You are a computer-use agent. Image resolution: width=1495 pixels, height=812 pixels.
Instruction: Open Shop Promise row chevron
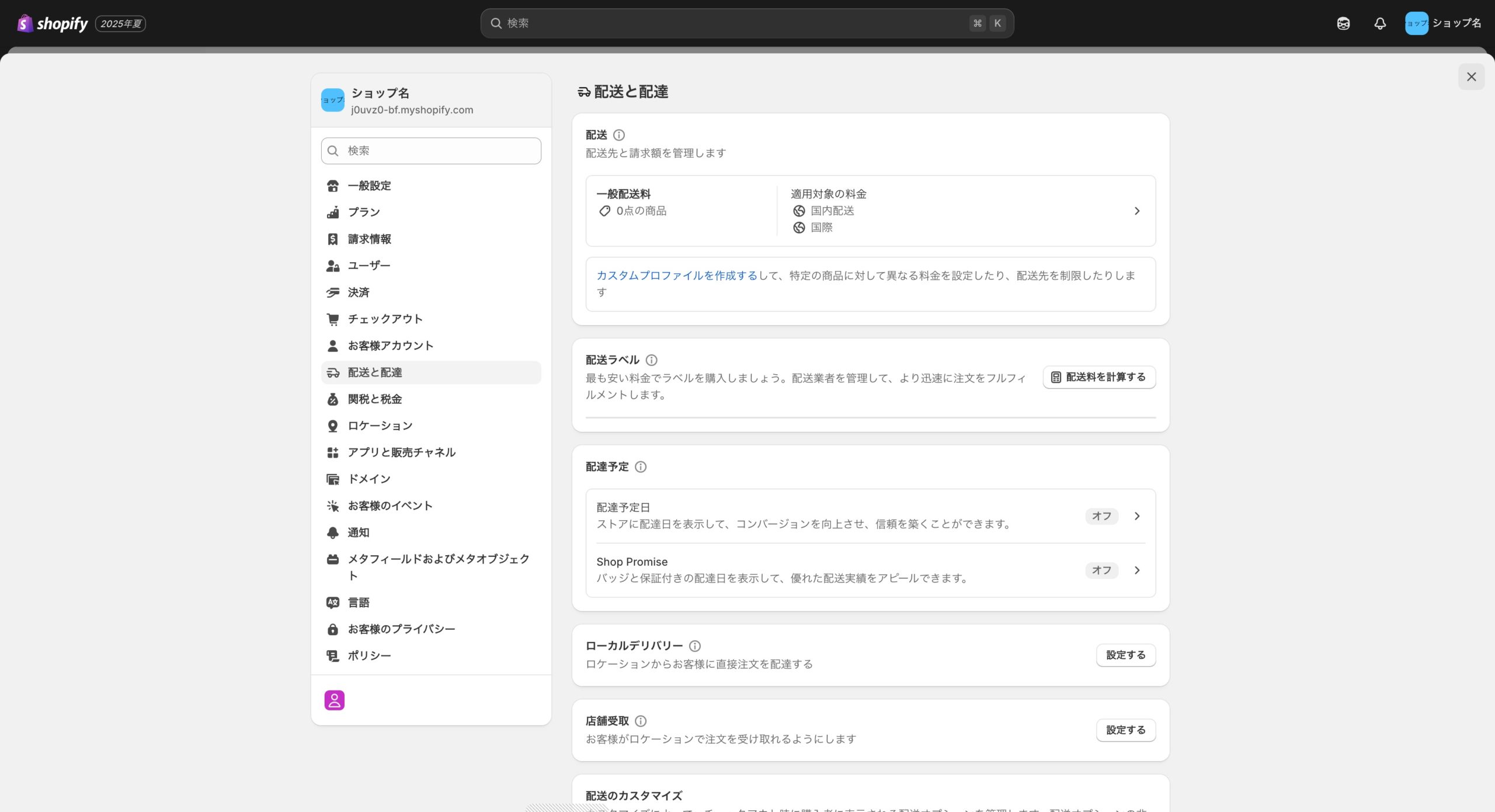pos(1137,570)
